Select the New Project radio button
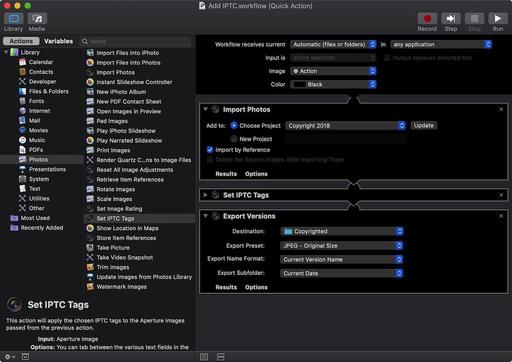The image size is (512, 362). tap(234, 139)
